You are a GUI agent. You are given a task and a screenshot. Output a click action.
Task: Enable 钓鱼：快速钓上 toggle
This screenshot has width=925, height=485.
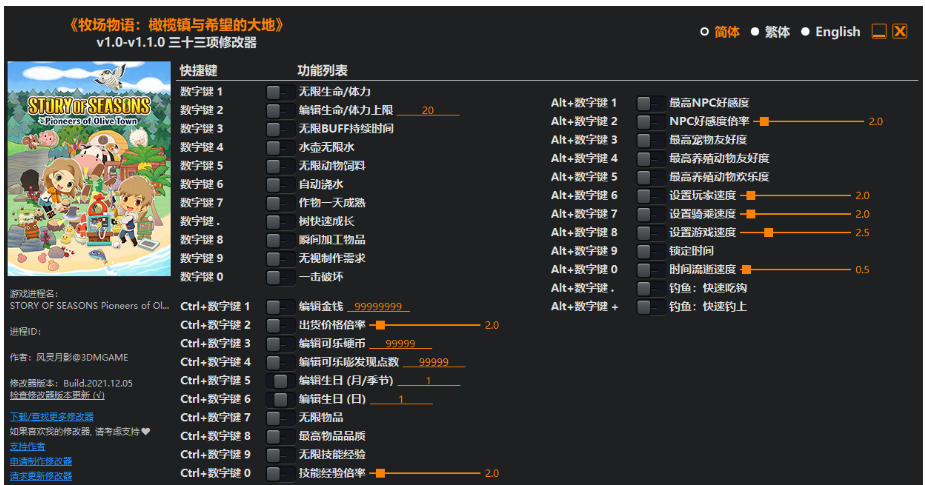click(x=650, y=307)
